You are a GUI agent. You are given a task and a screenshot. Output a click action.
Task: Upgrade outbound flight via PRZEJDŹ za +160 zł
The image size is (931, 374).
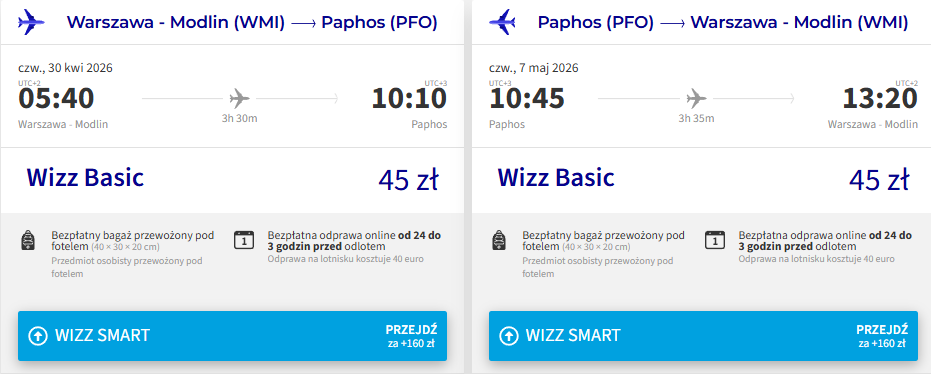[411, 336]
